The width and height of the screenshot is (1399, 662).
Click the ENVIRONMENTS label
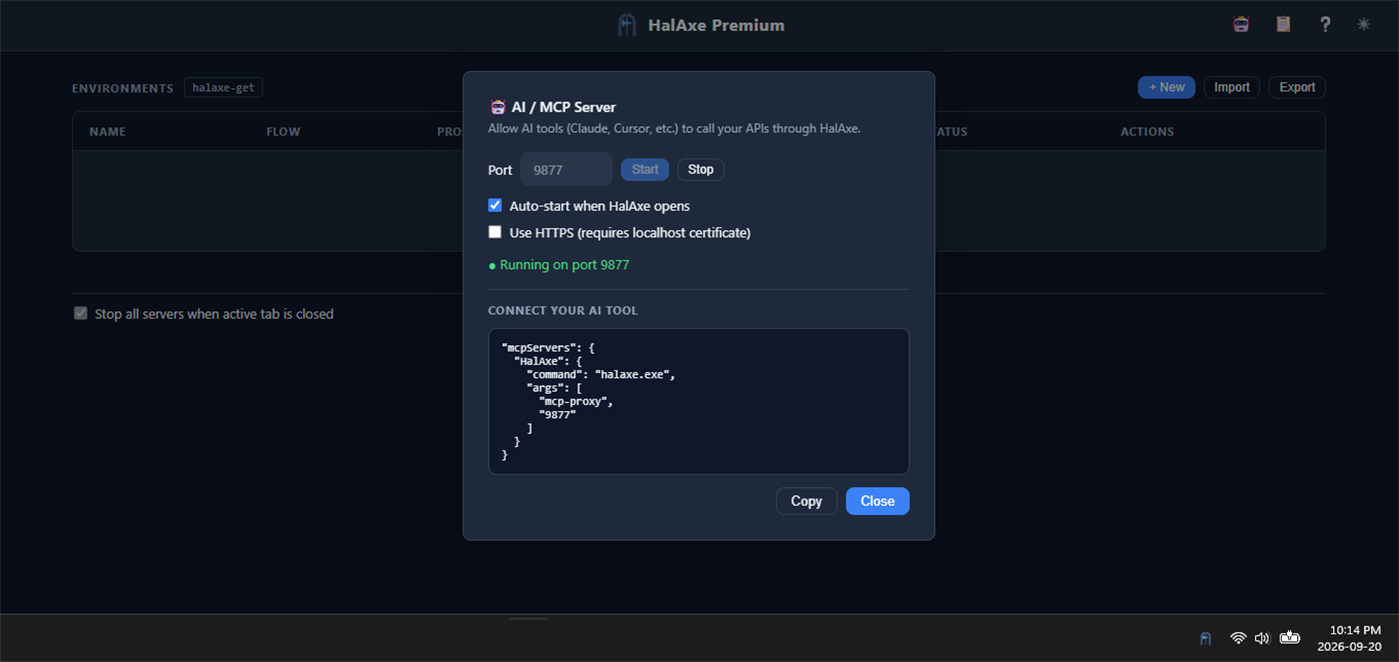tap(123, 88)
